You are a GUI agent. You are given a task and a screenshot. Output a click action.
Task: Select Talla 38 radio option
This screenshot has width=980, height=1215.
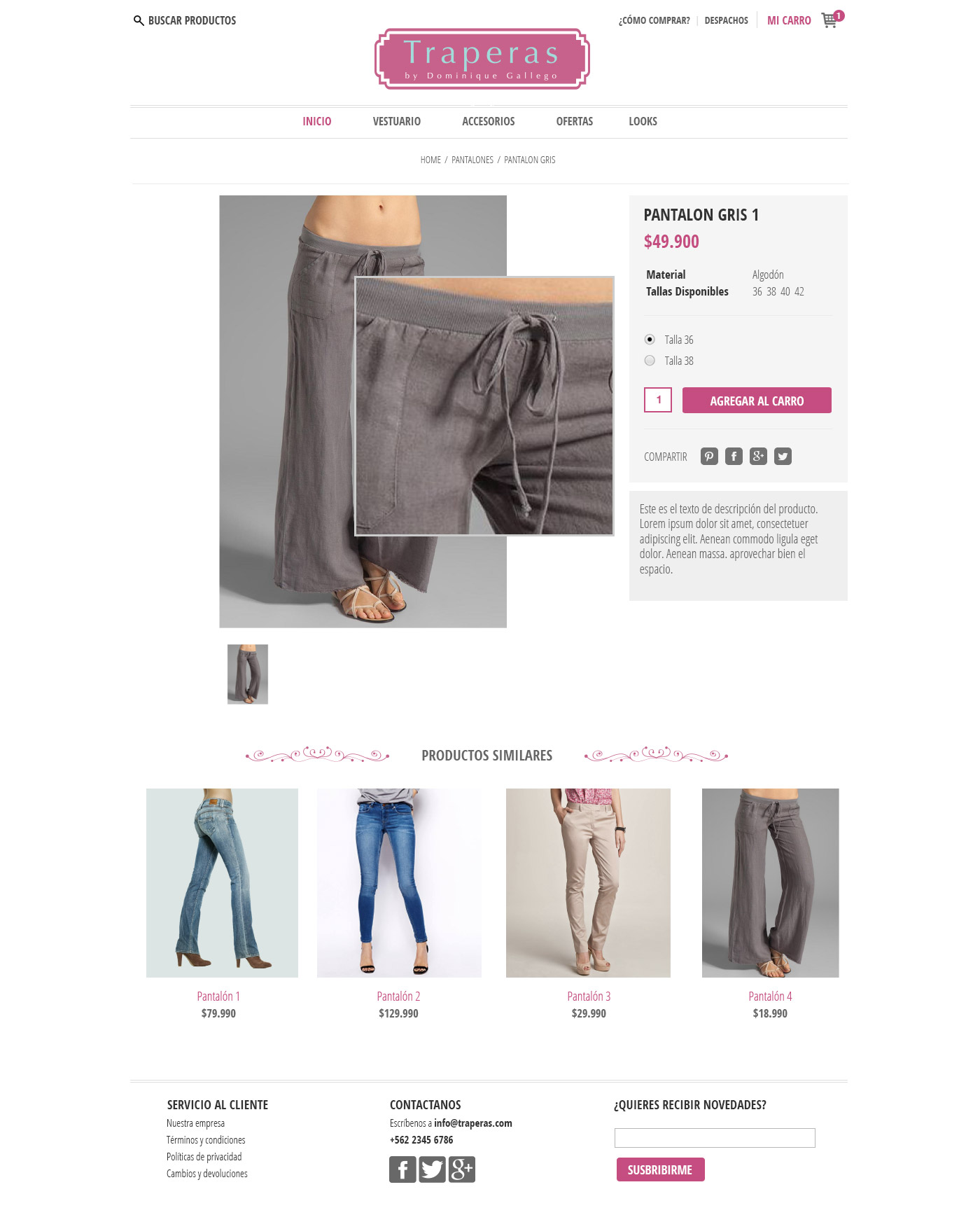(x=650, y=361)
